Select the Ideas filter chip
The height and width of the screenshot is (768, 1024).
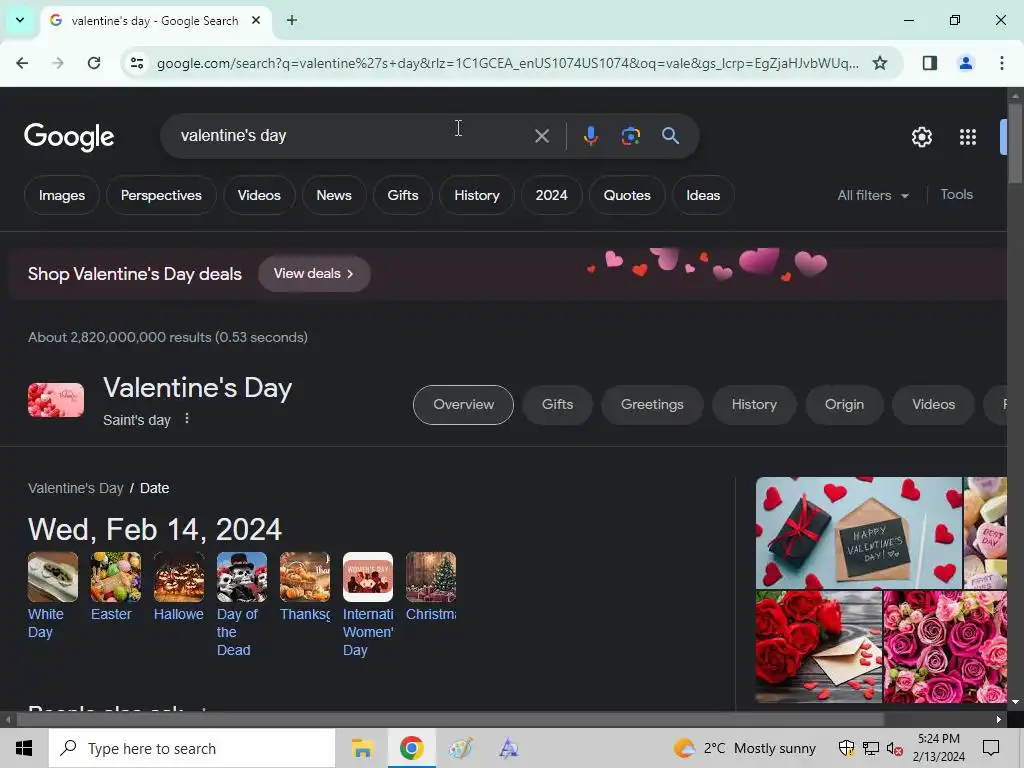[703, 195]
